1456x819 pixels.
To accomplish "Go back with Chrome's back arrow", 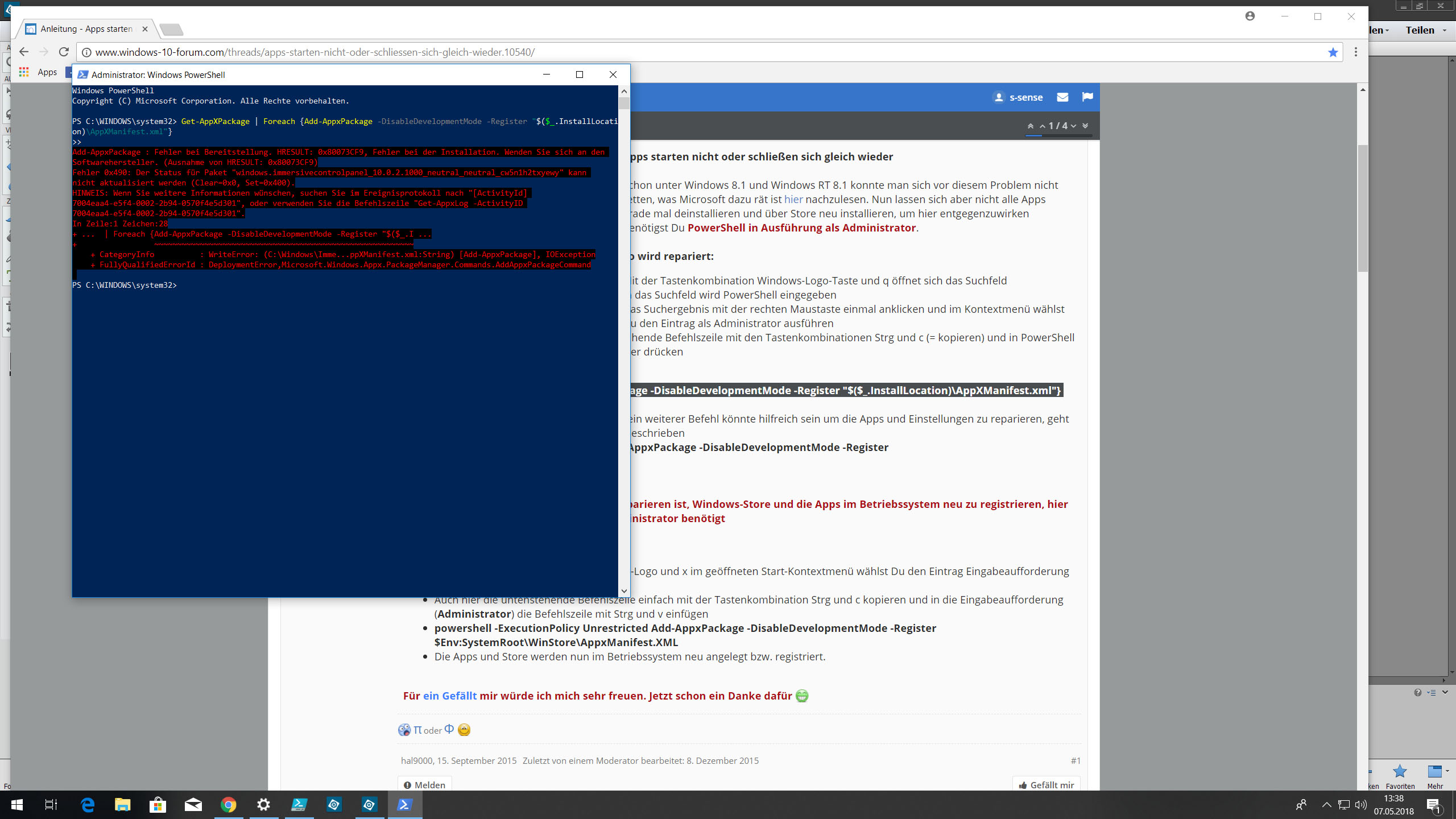I will tap(23, 52).
